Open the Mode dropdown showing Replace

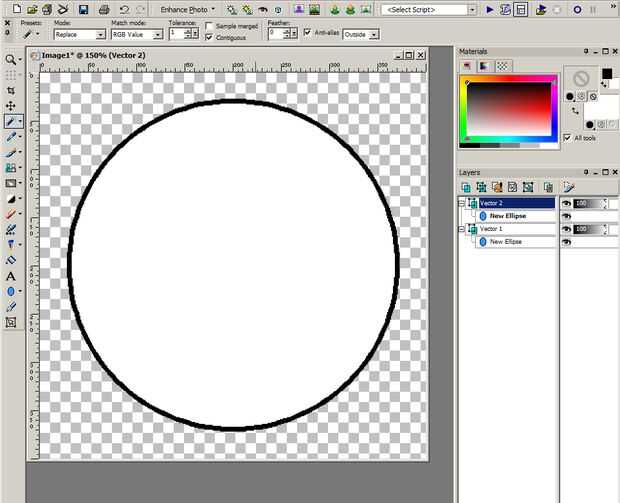tap(100, 35)
